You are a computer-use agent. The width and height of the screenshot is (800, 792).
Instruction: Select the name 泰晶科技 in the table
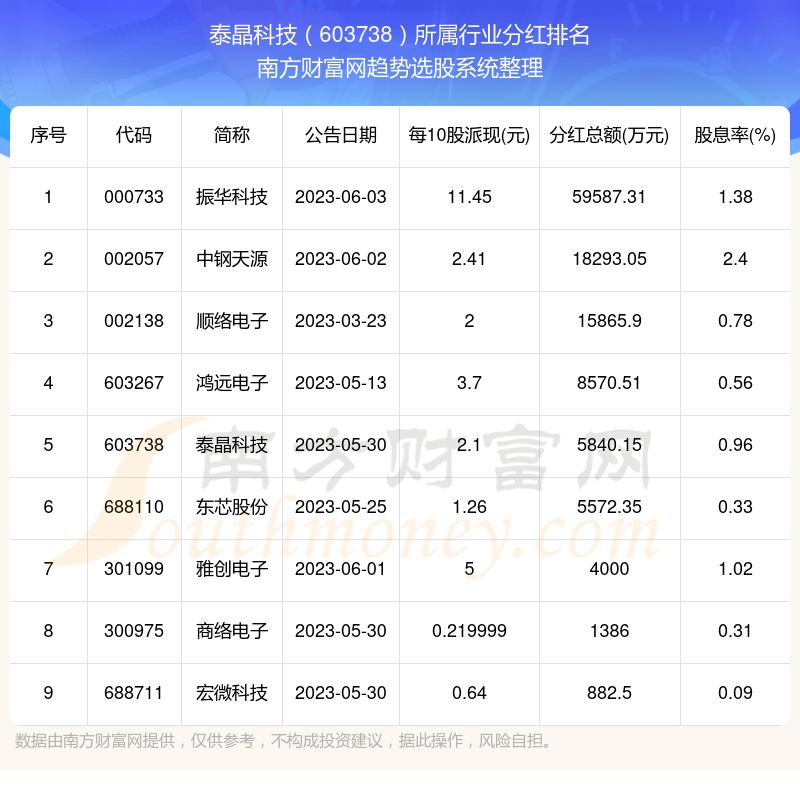tap(232, 445)
